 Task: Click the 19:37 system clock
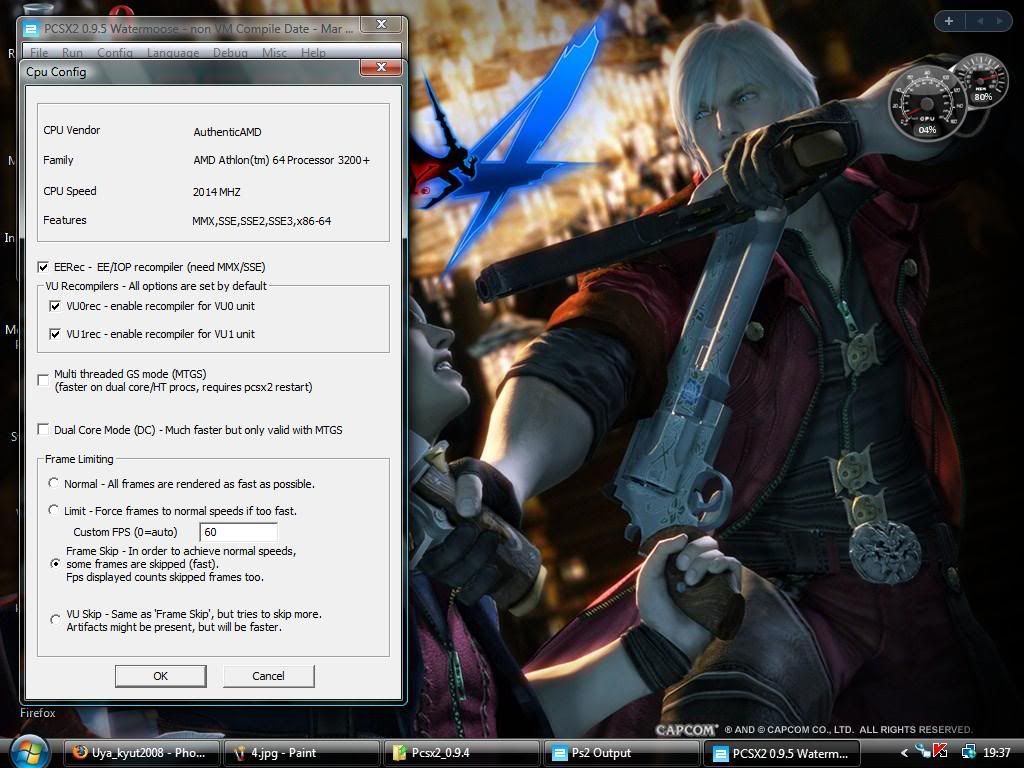[997, 753]
